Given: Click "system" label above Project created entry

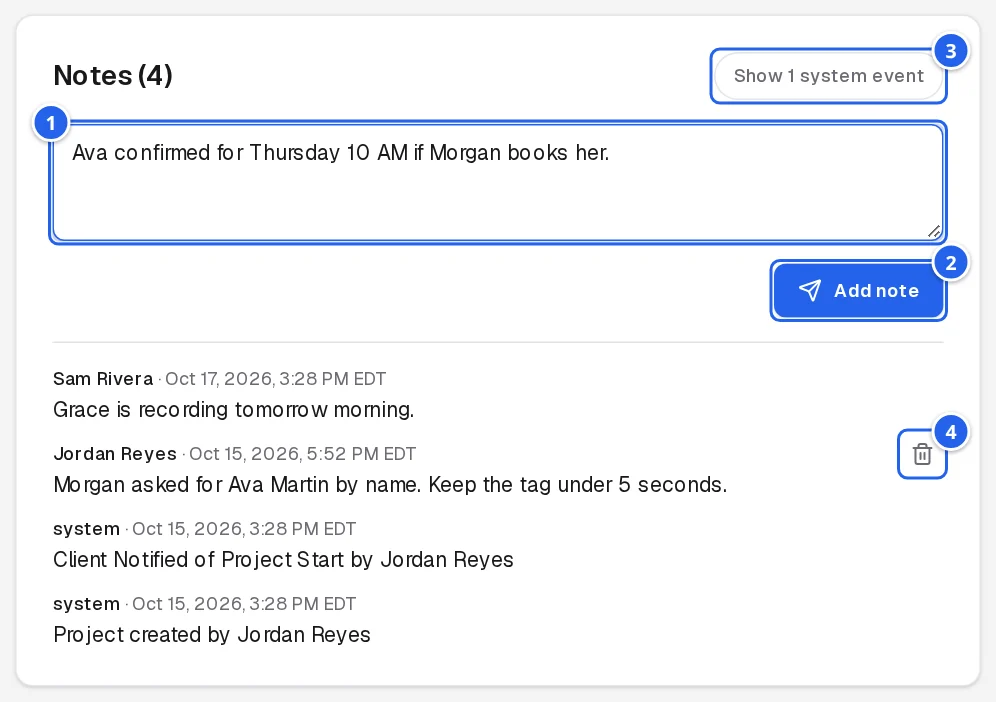Looking at the screenshot, I should pyautogui.click(x=86, y=604).
